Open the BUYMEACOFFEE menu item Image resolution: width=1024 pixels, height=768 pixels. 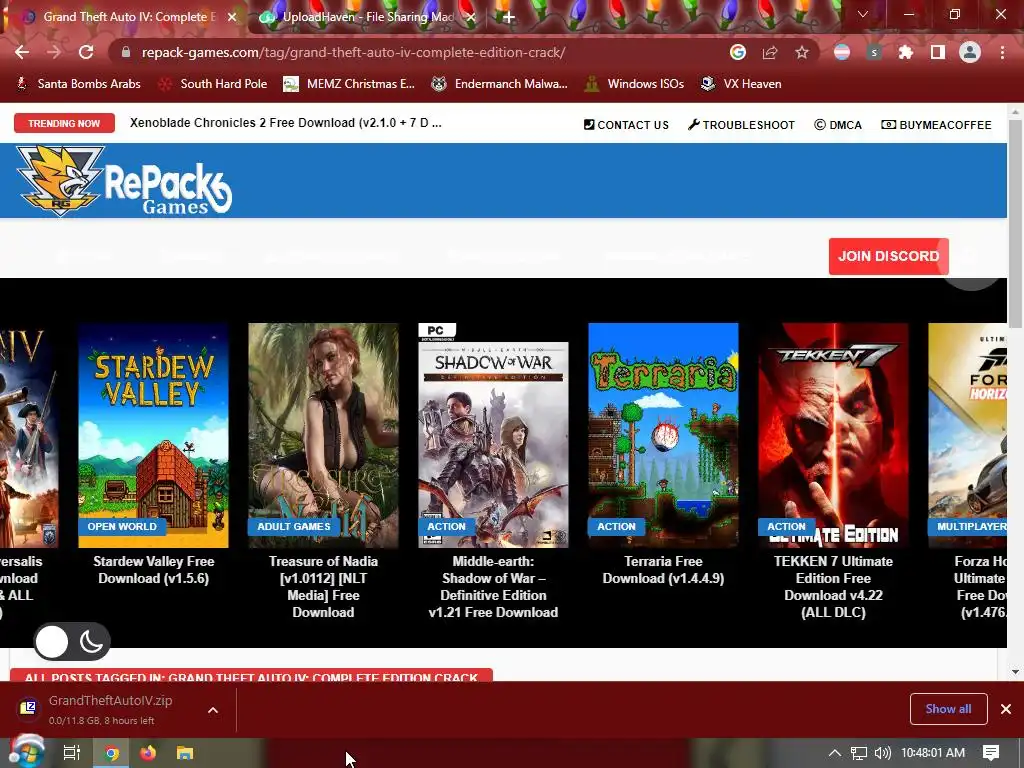tap(936, 125)
